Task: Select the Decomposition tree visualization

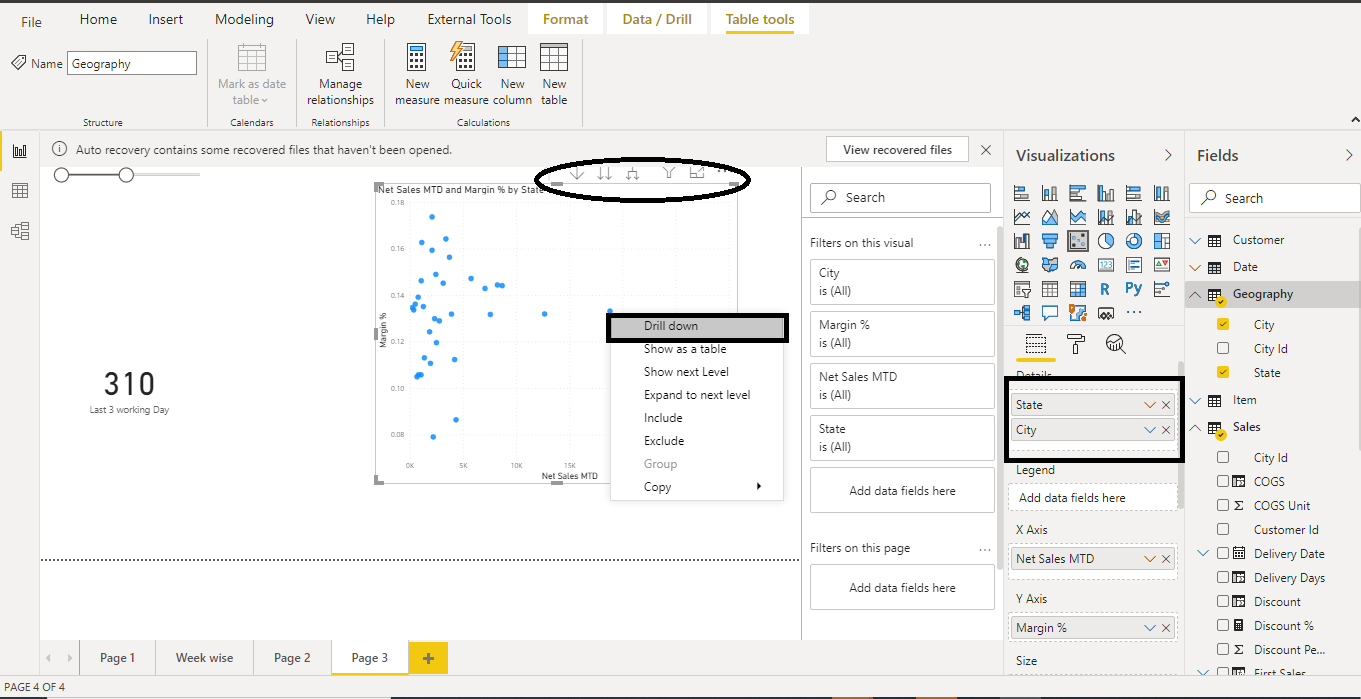Action: click(x=1022, y=313)
